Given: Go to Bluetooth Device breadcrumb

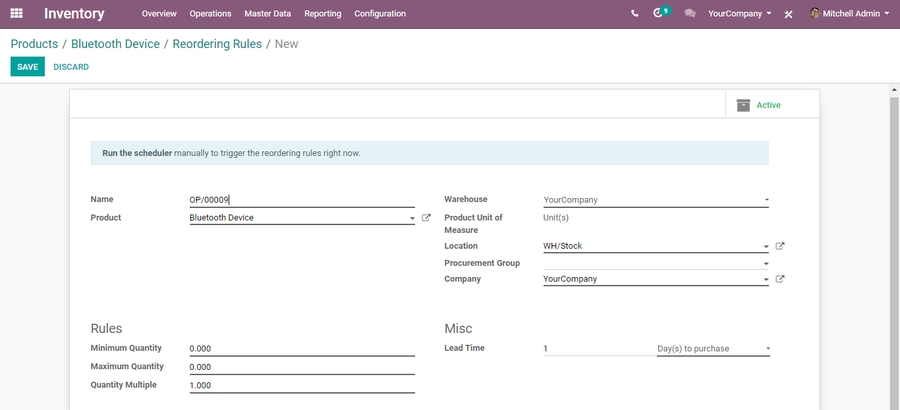Looking at the screenshot, I should 115,44.
